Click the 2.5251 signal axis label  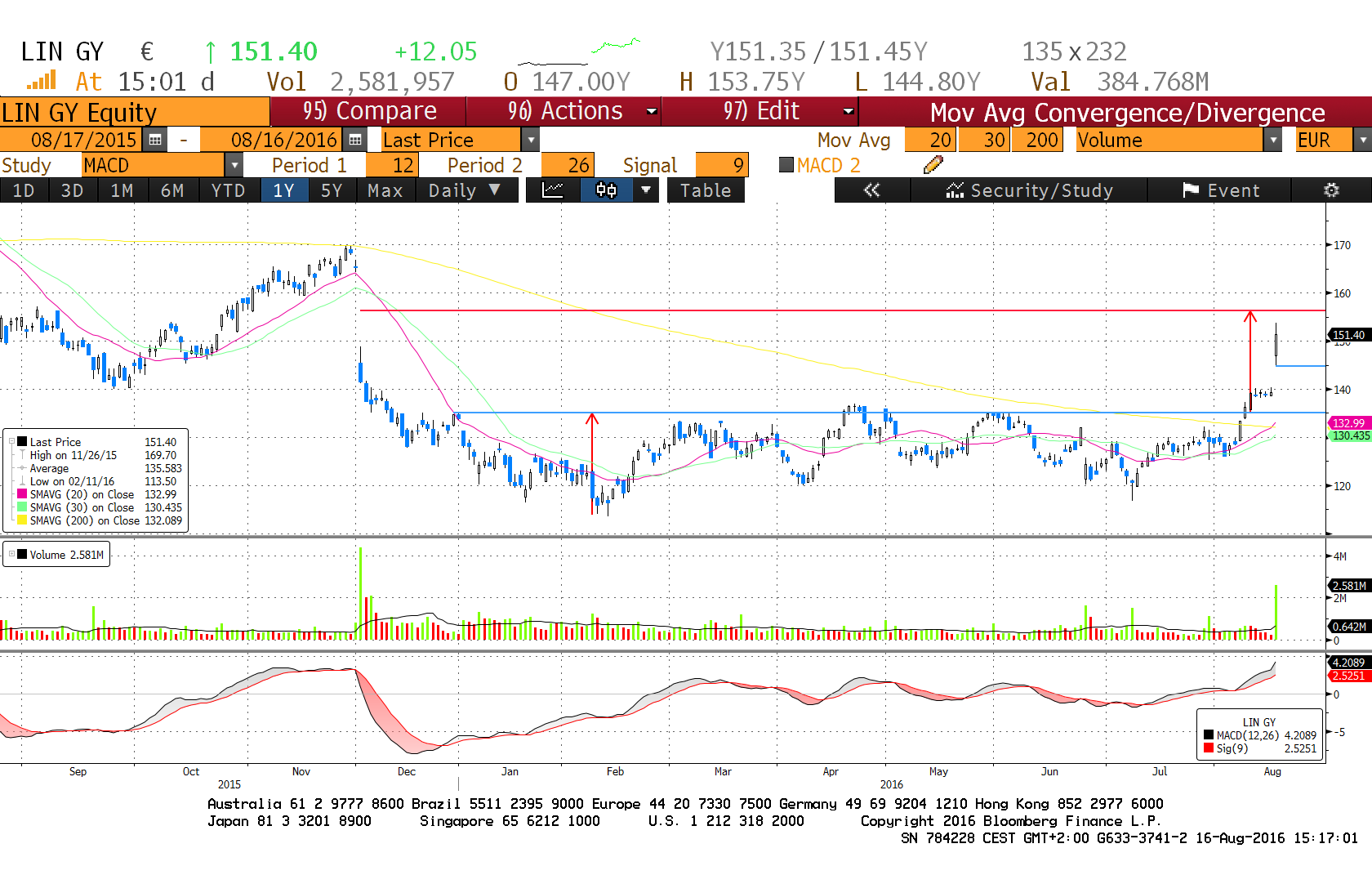[x=1348, y=676]
